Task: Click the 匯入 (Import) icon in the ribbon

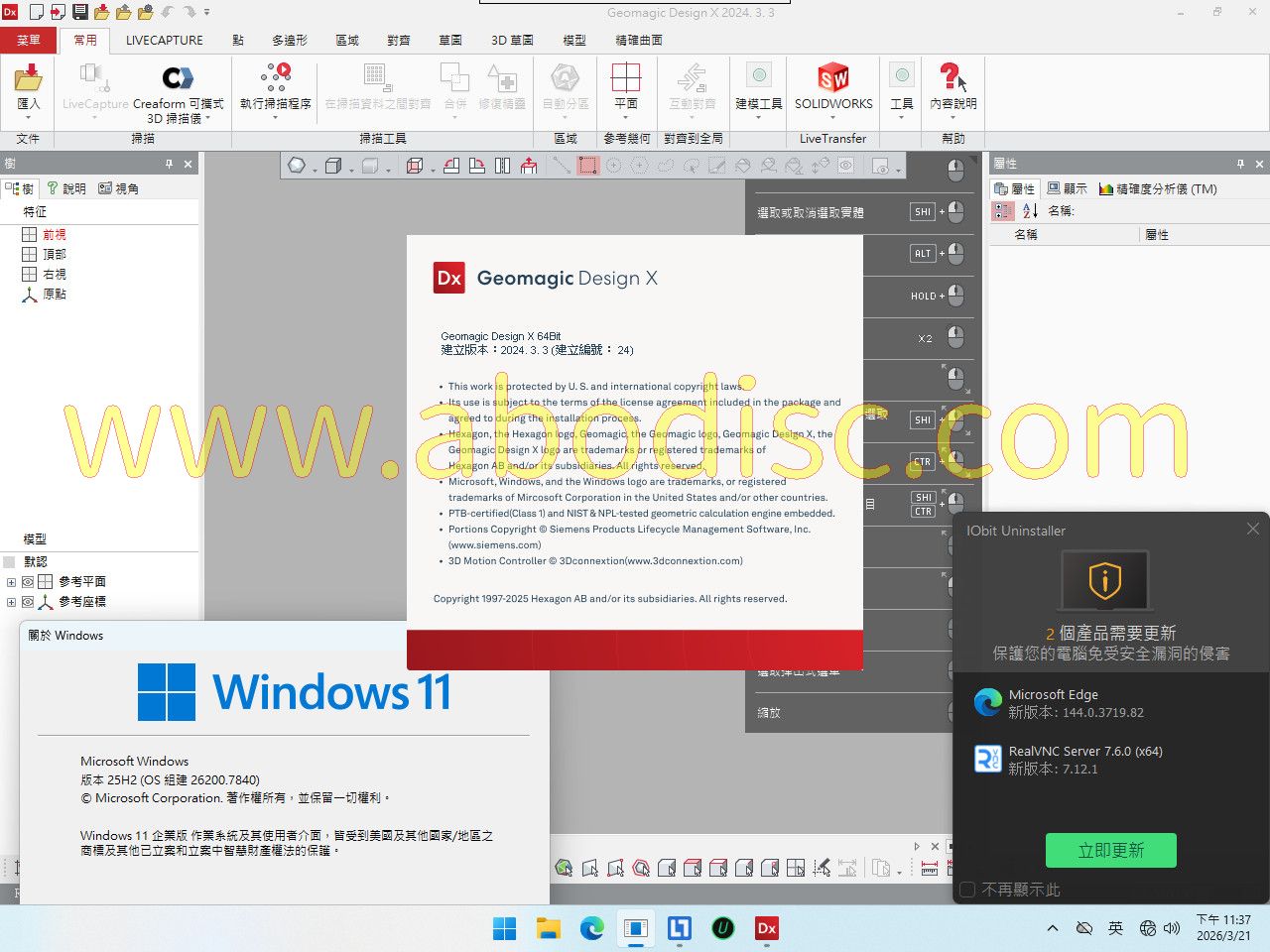Action: (29, 79)
